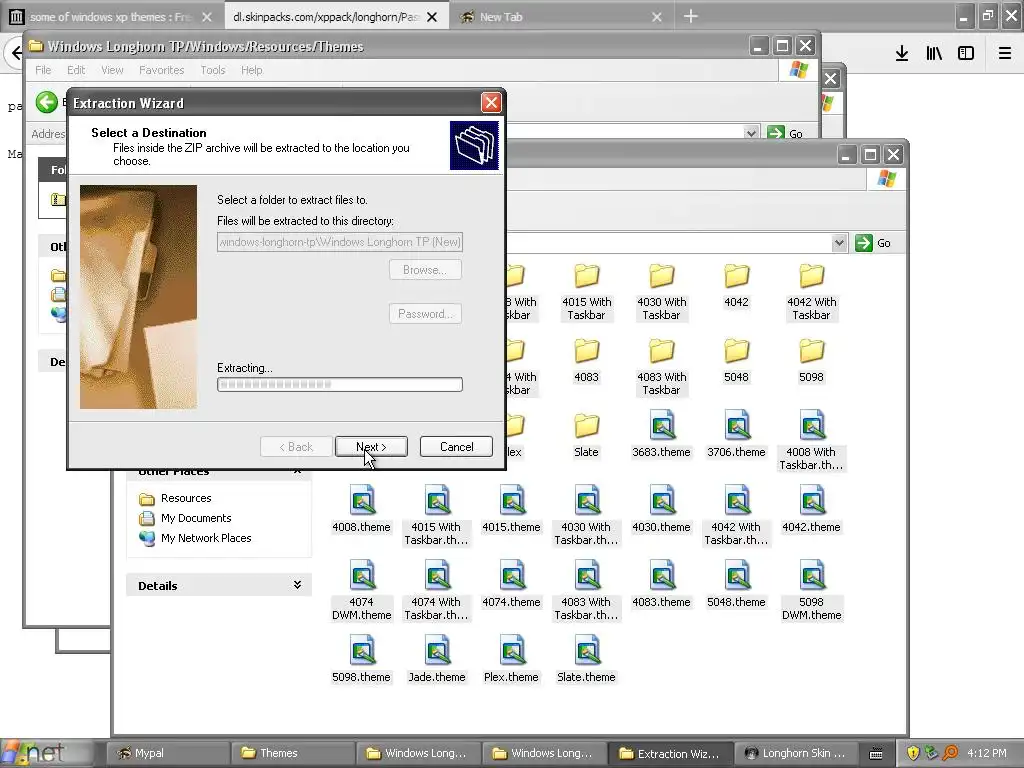This screenshot has width=1024, height=768.
Task: Open the browser hamburger menu
Action: click(1005, 53)
